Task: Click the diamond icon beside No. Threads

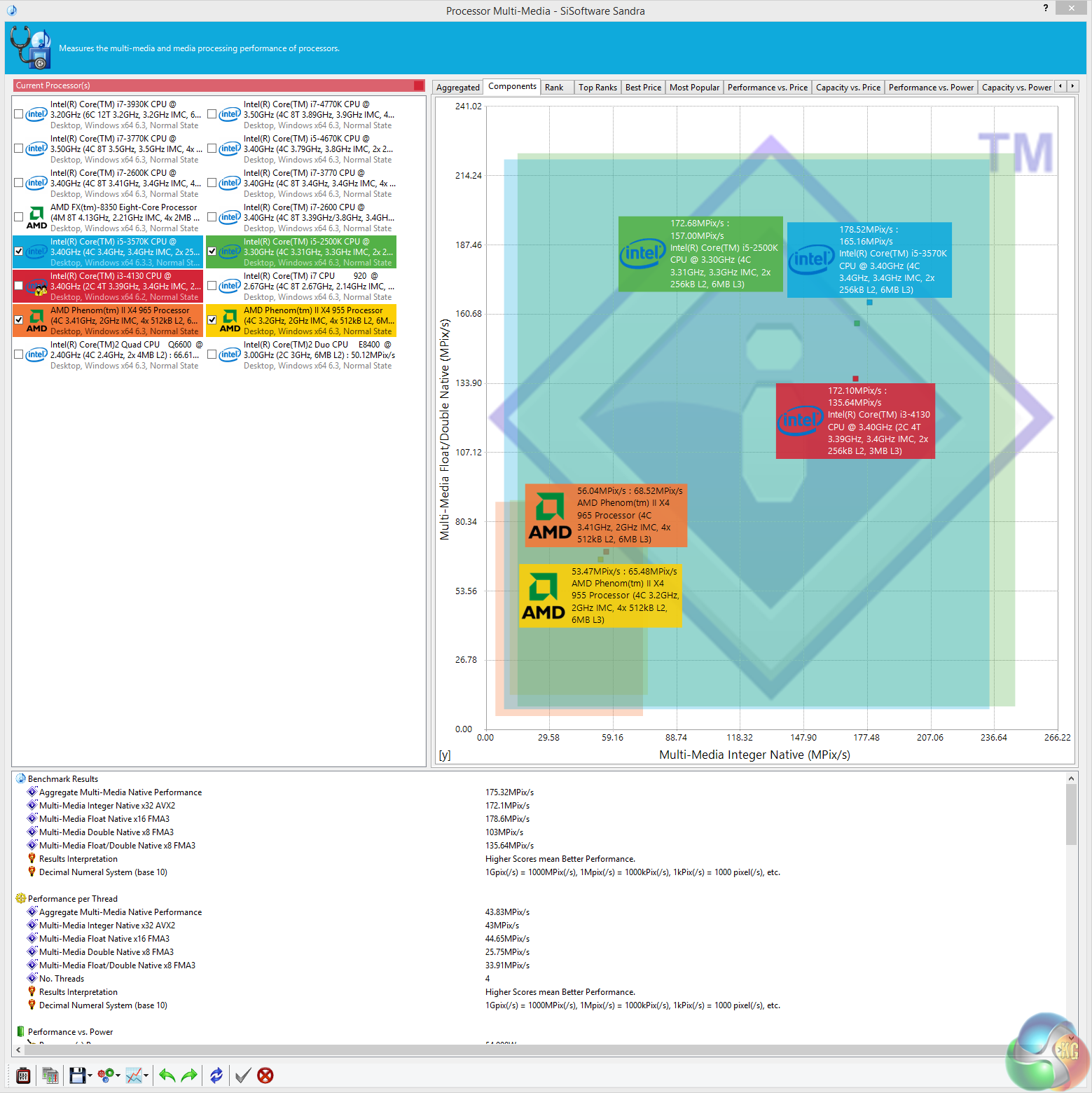Action: 32,978
